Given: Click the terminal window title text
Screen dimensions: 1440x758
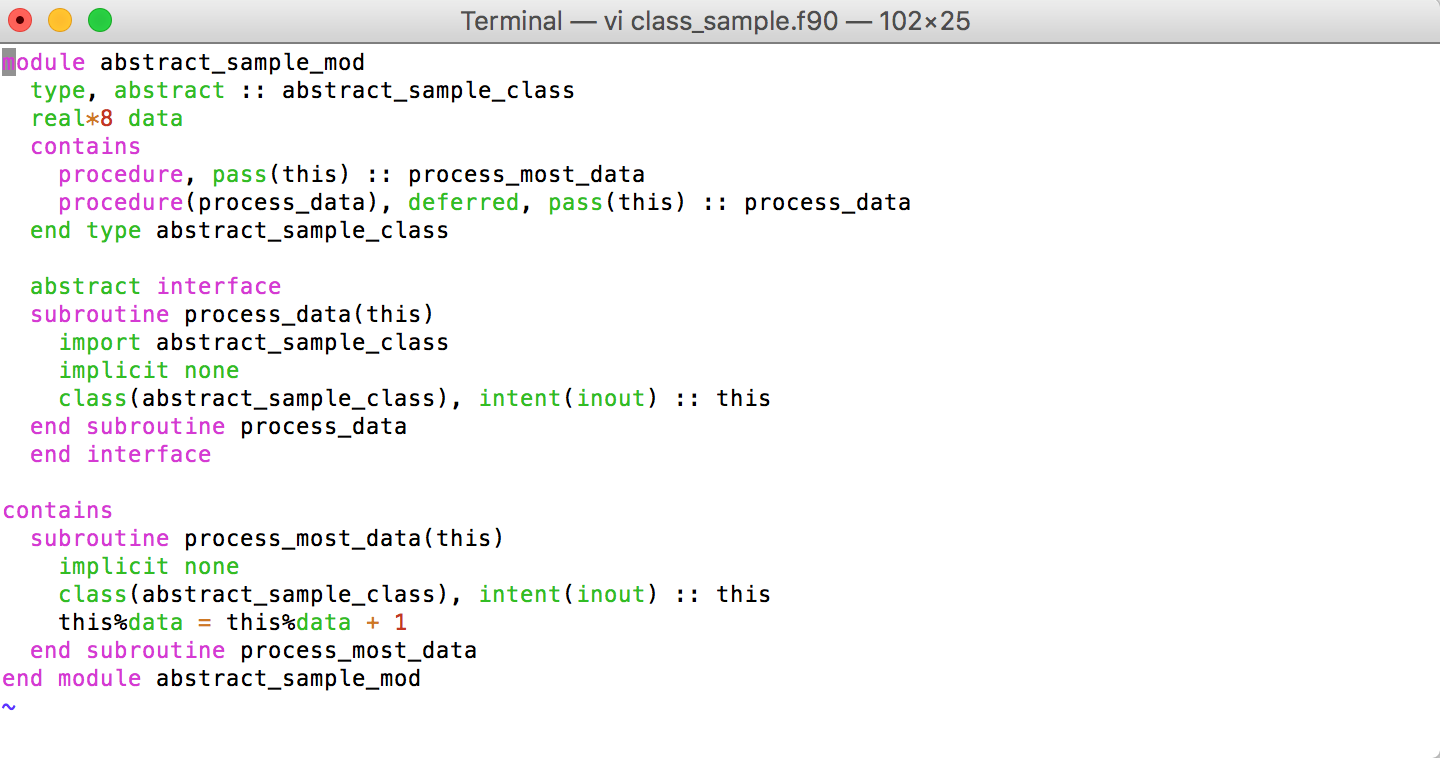Looking at the screenshot, I should (x=715, y=21).
